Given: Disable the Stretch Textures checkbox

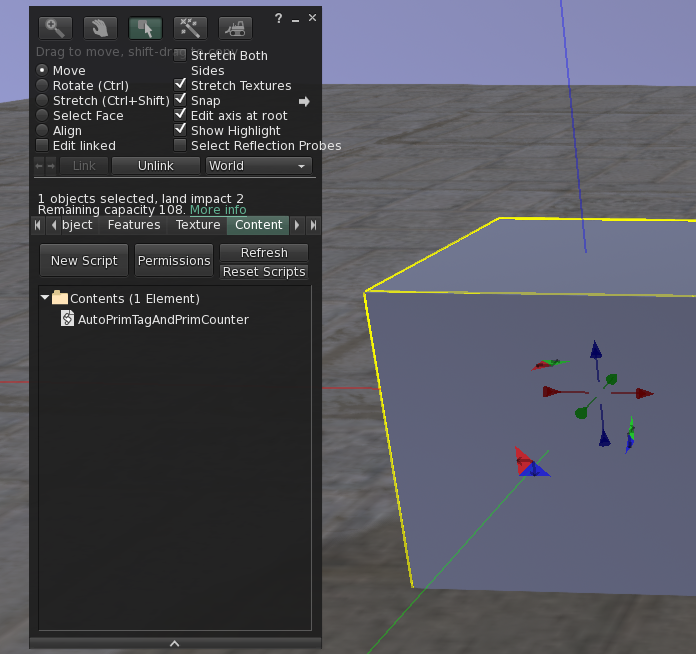Looking at the screenshot, I should click(x=181, y=86).
